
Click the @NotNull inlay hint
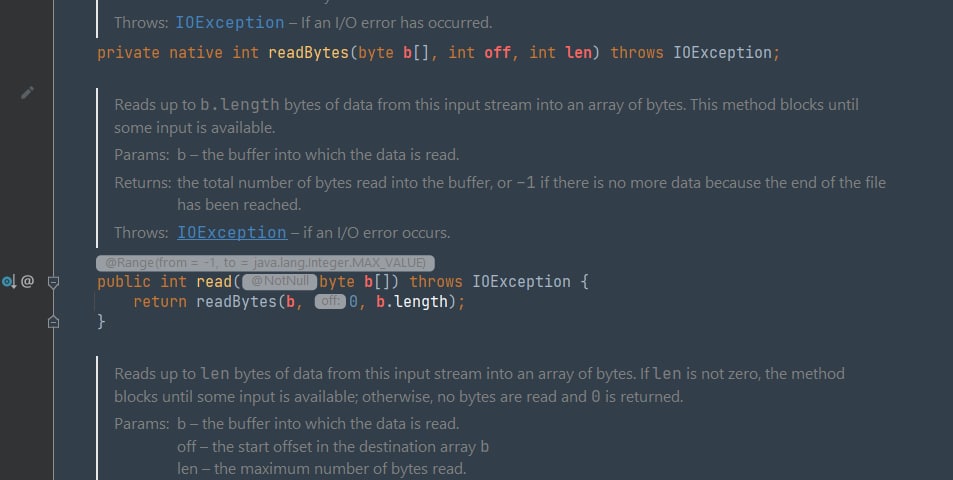coord(280,281)
